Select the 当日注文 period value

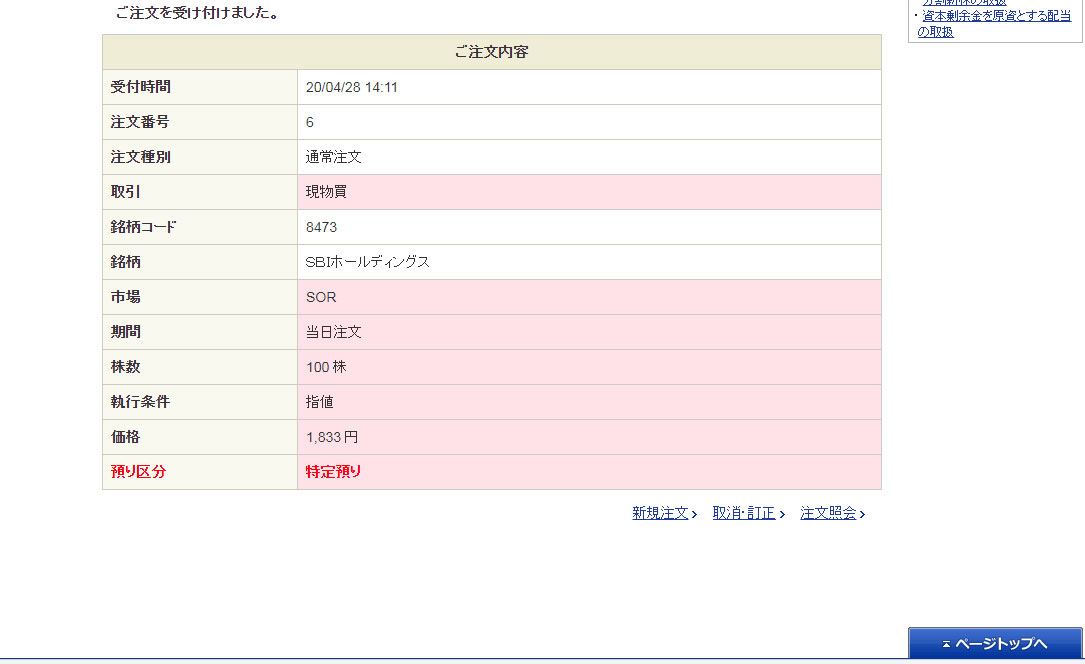coord(334,332)
